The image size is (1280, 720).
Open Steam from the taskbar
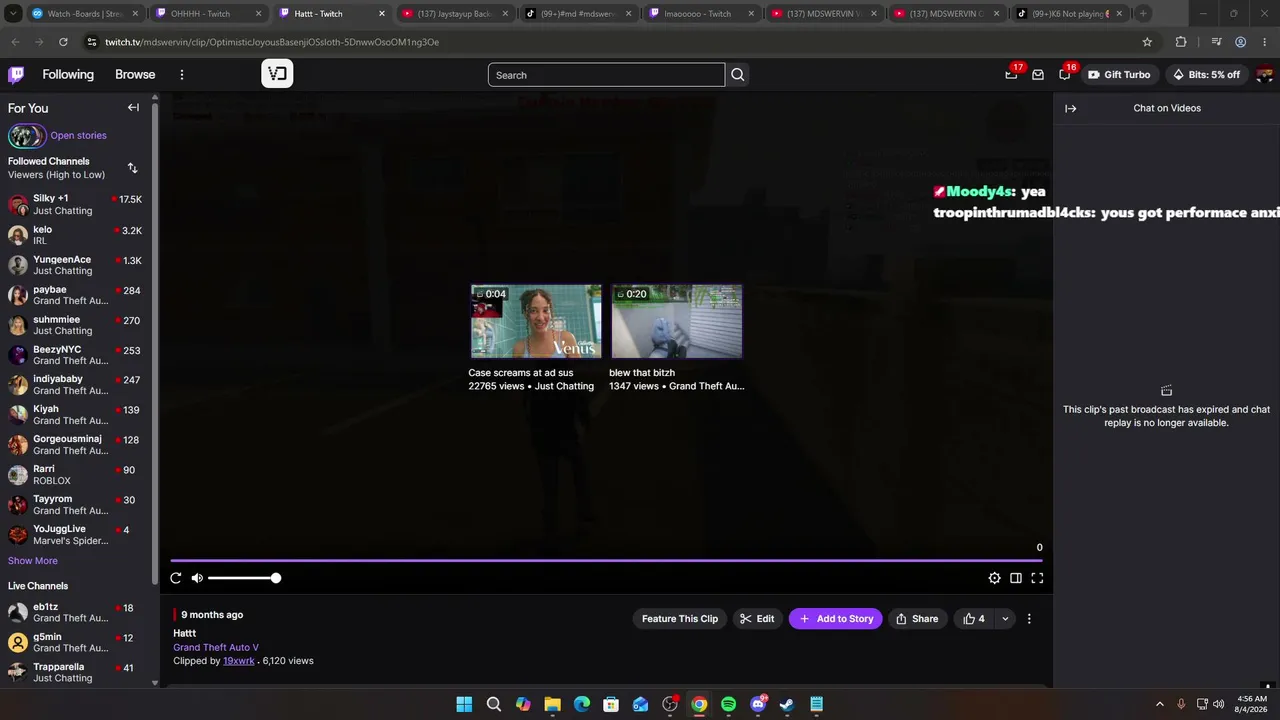click(x=787, y=704)
